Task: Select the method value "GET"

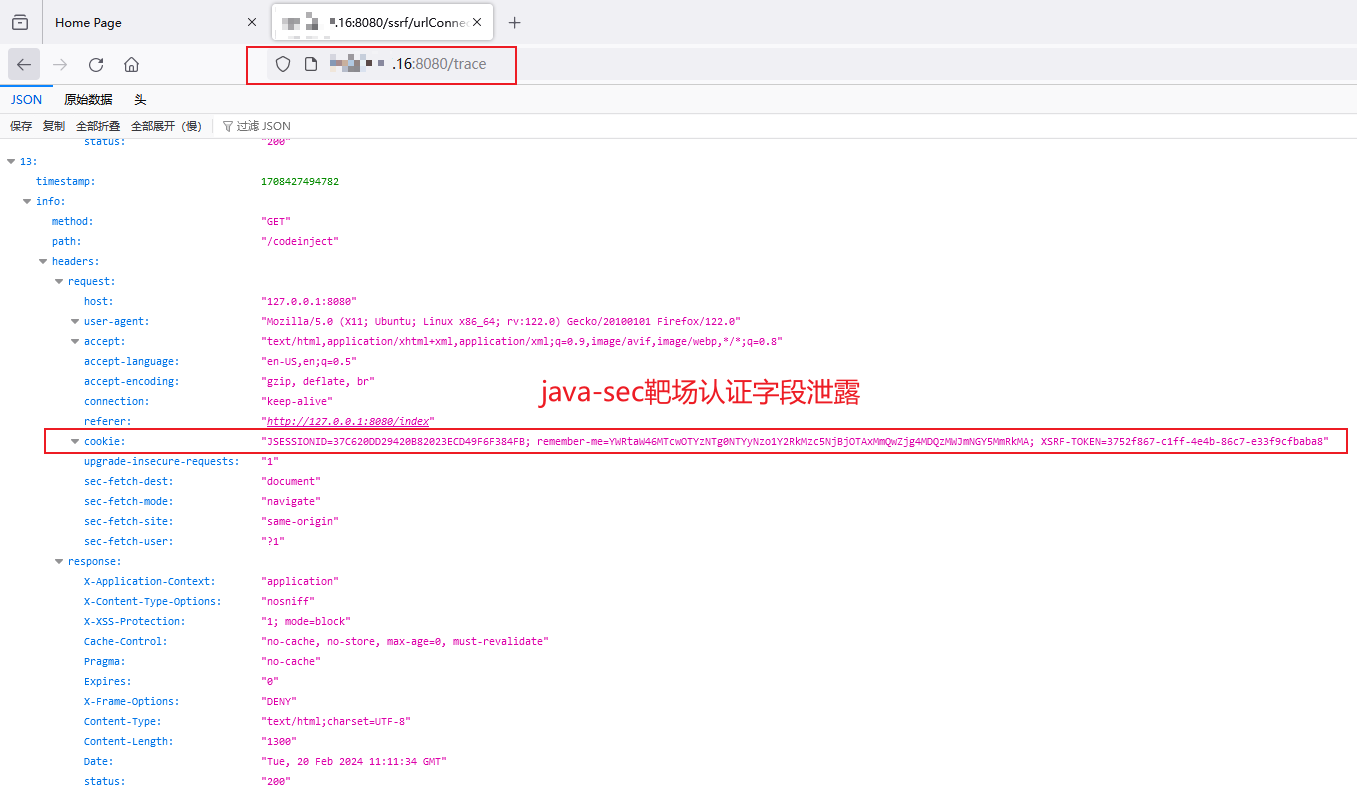Action: (x=275, y=221)
